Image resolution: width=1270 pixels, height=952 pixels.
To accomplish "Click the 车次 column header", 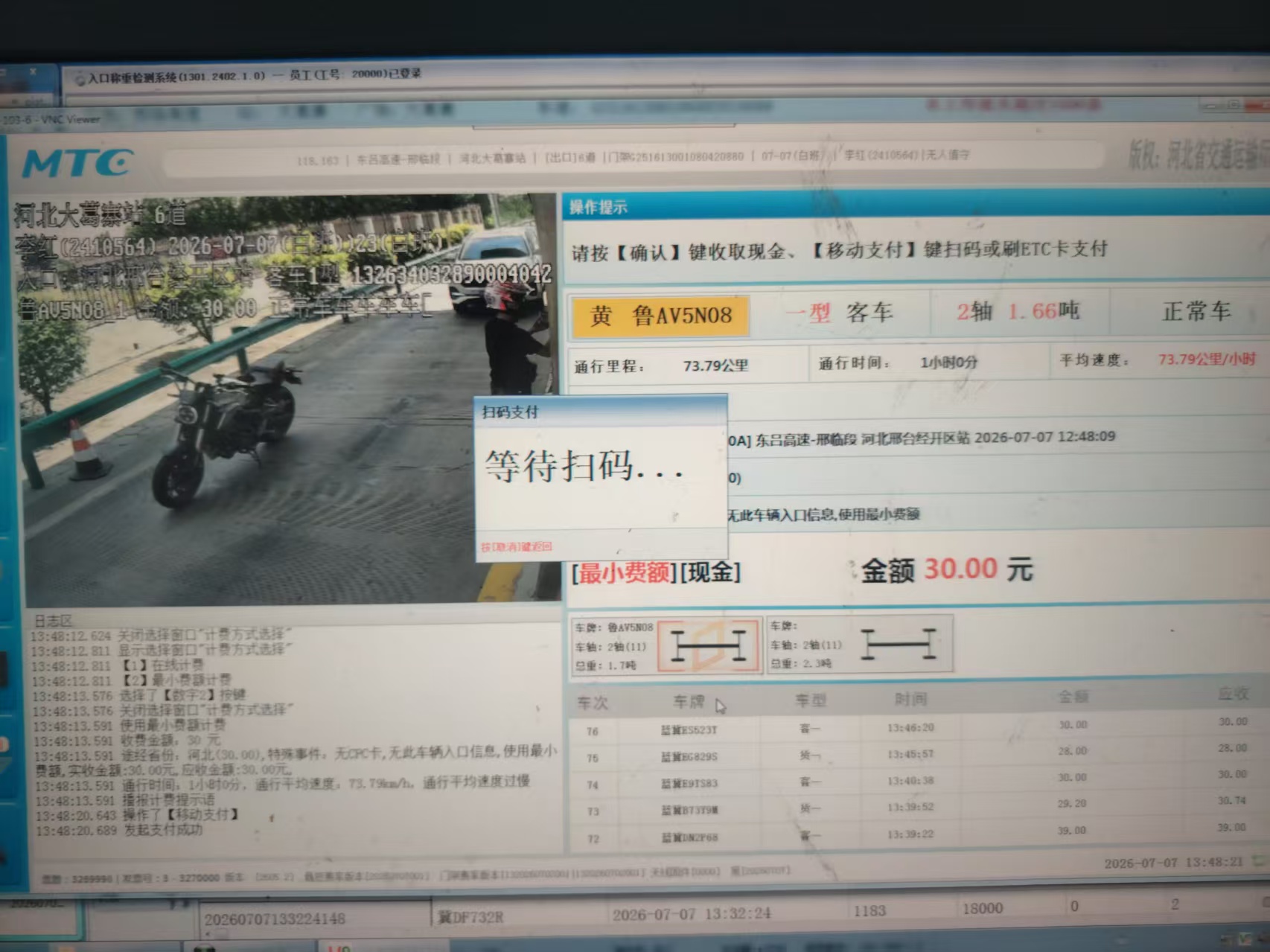I will click(x=593, y=703).
